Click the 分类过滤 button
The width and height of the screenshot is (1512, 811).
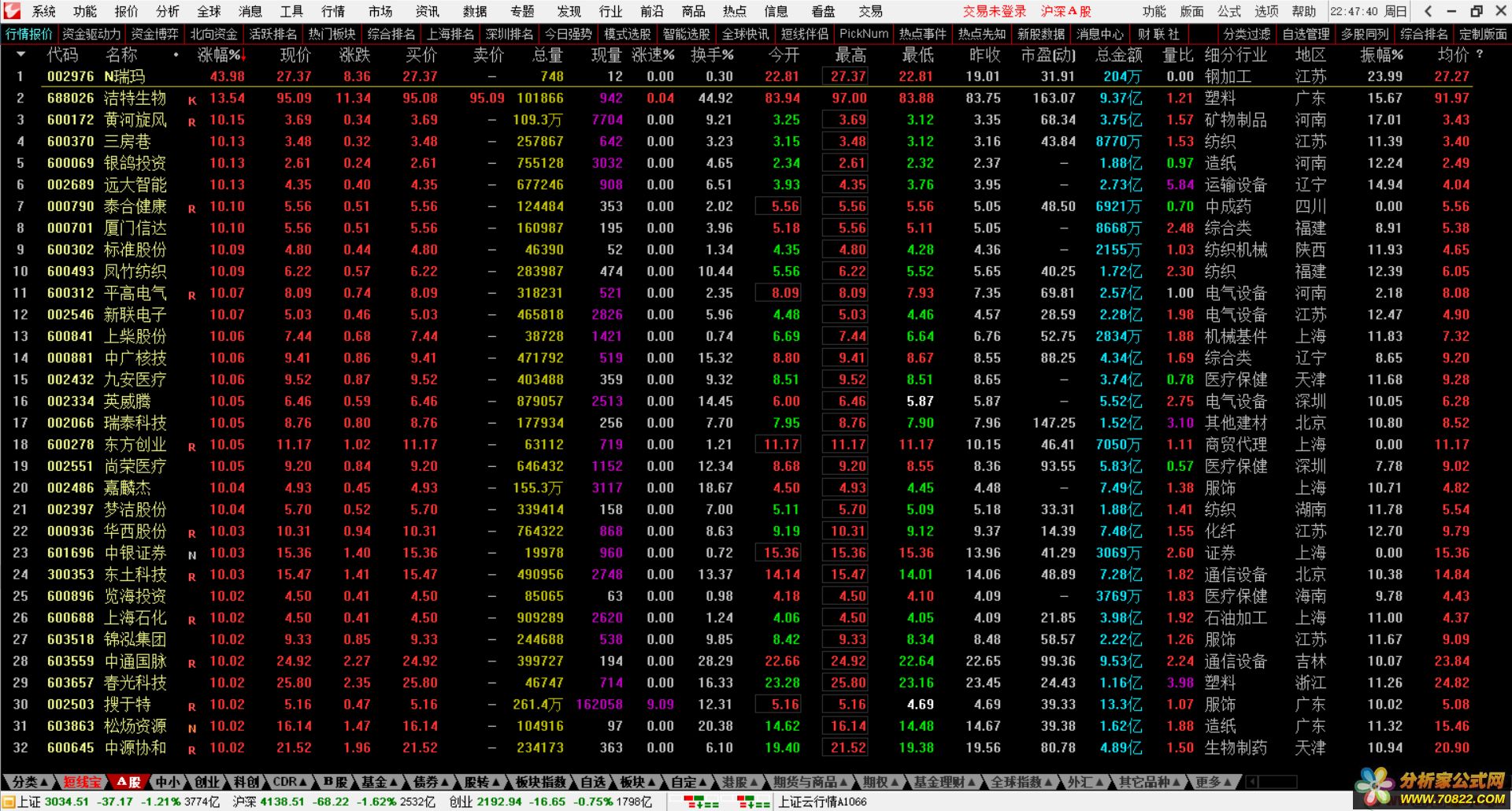coord(1247,34)
